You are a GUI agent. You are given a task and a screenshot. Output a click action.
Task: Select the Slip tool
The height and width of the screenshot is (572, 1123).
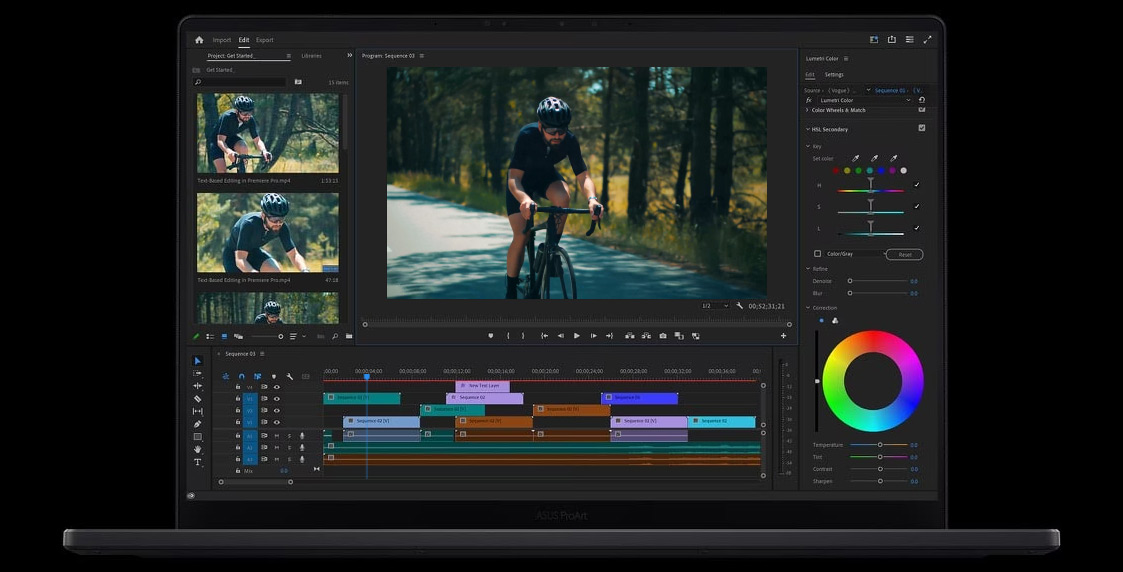coord(198,412)
